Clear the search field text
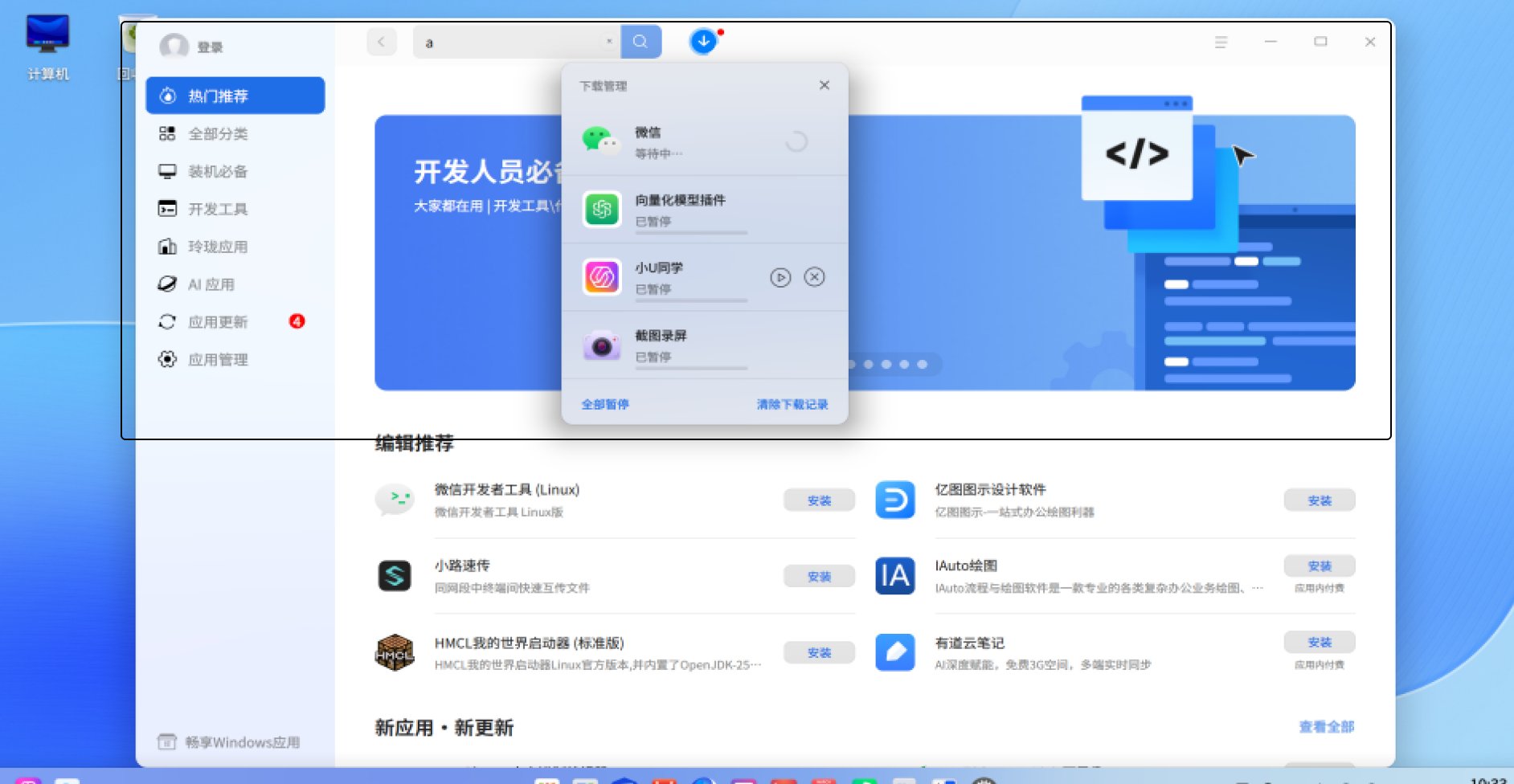This screenshot has width=1514, height=784. point(609,42)
